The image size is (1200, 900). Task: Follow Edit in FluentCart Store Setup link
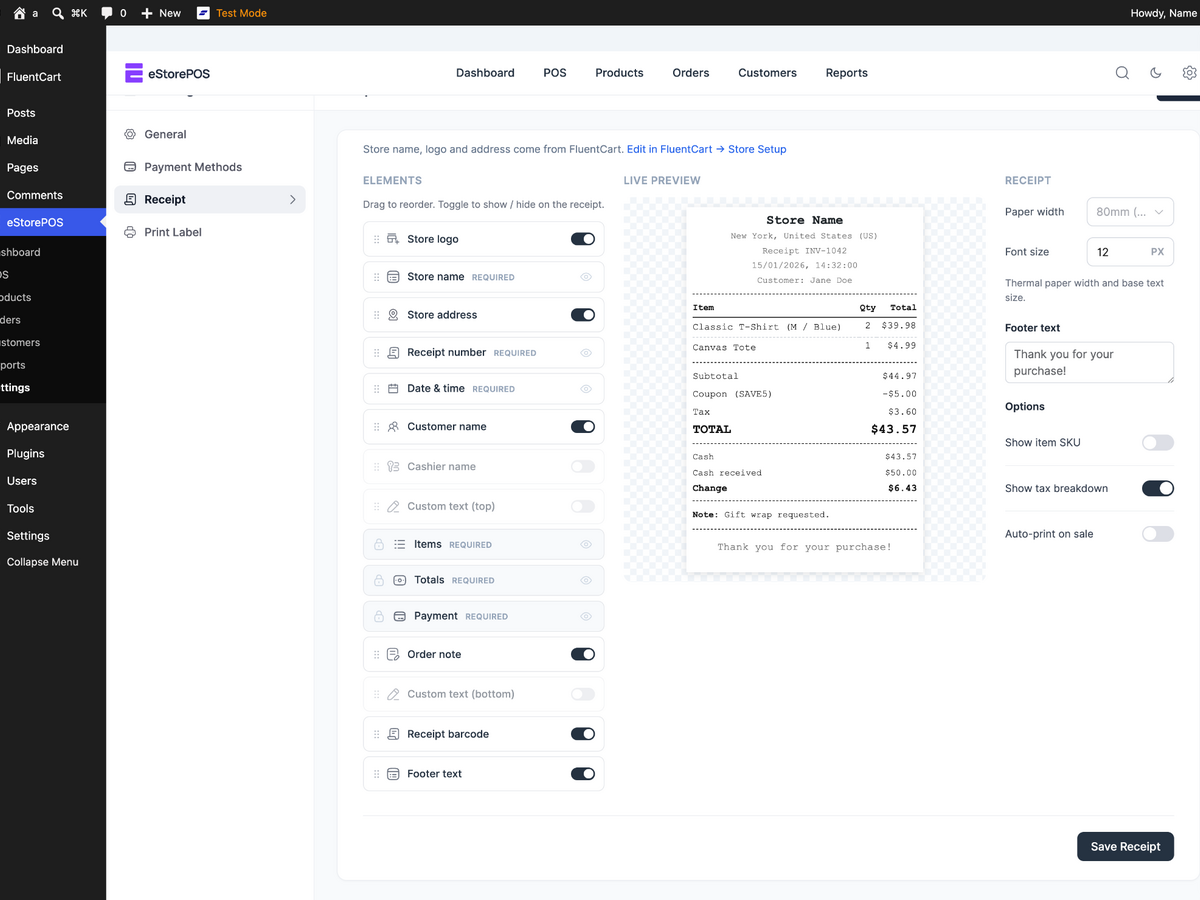pyautogui.click(x=707, y=149)
